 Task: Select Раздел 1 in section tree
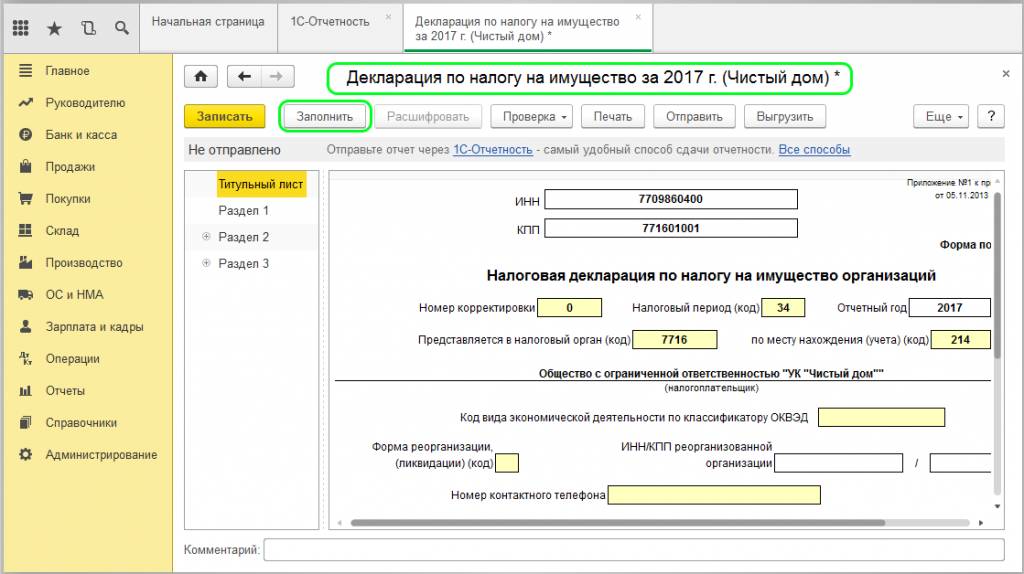click(x=243, y=210)
